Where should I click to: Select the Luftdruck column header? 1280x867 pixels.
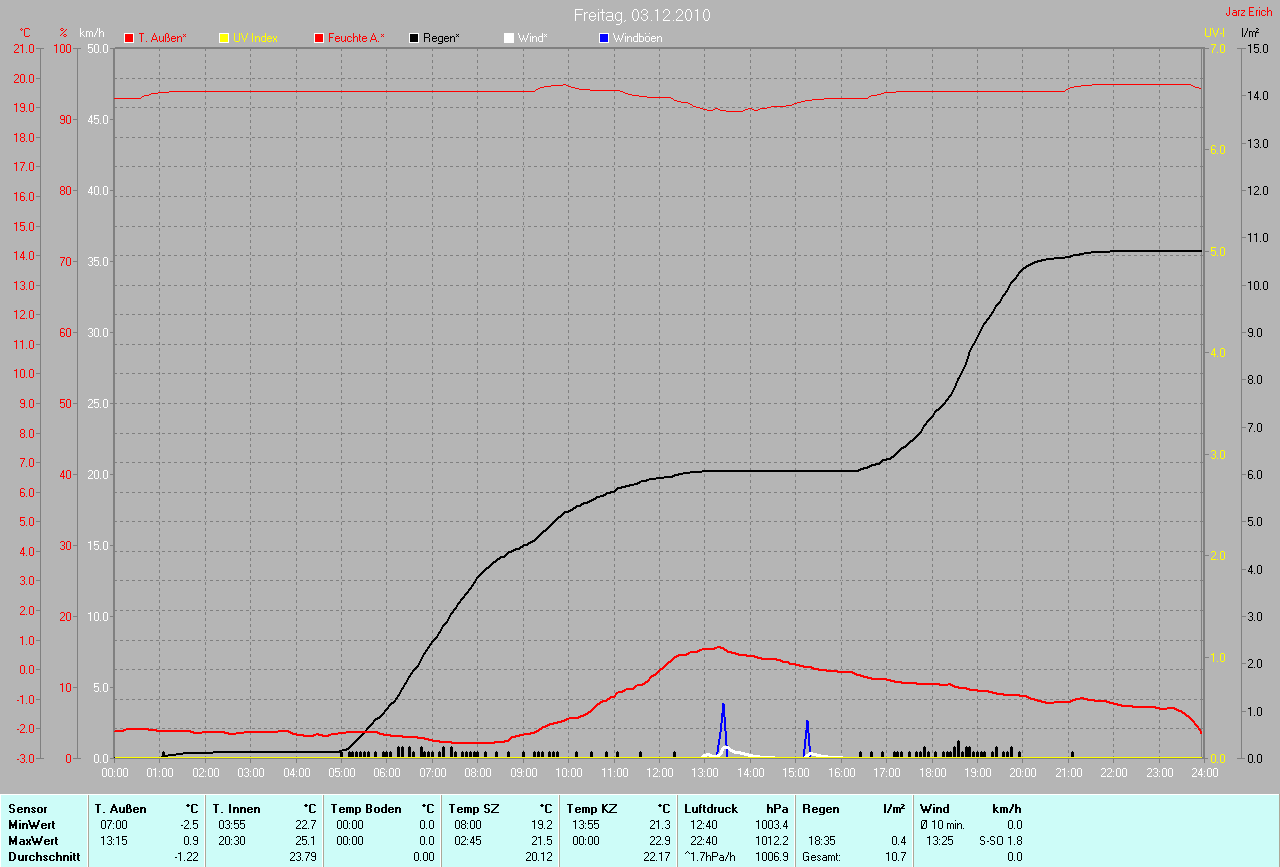point(711,808)
